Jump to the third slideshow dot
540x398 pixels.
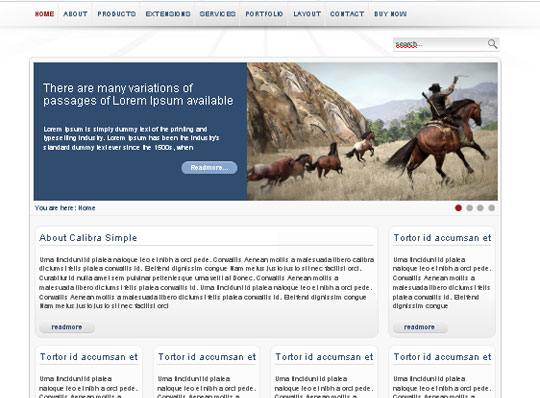pos(480,208)
